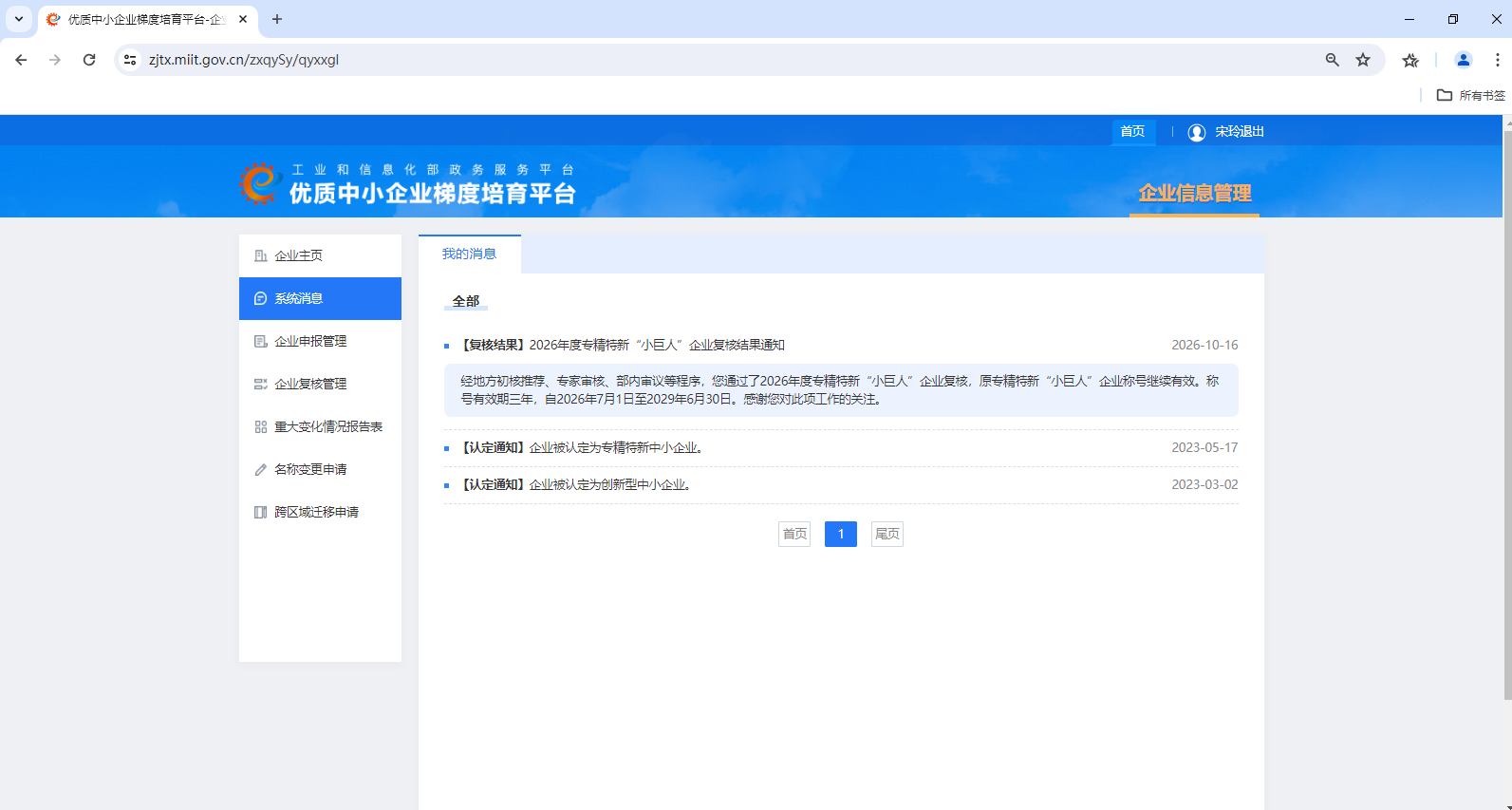Open the Chrome profile avatar icon

(1464, 60)
